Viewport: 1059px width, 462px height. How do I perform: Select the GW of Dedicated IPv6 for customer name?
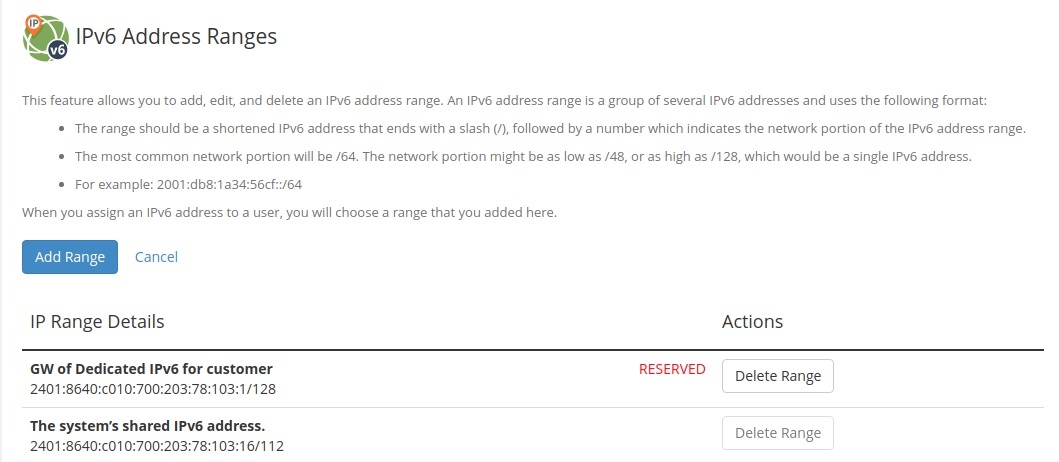point(151,368)
